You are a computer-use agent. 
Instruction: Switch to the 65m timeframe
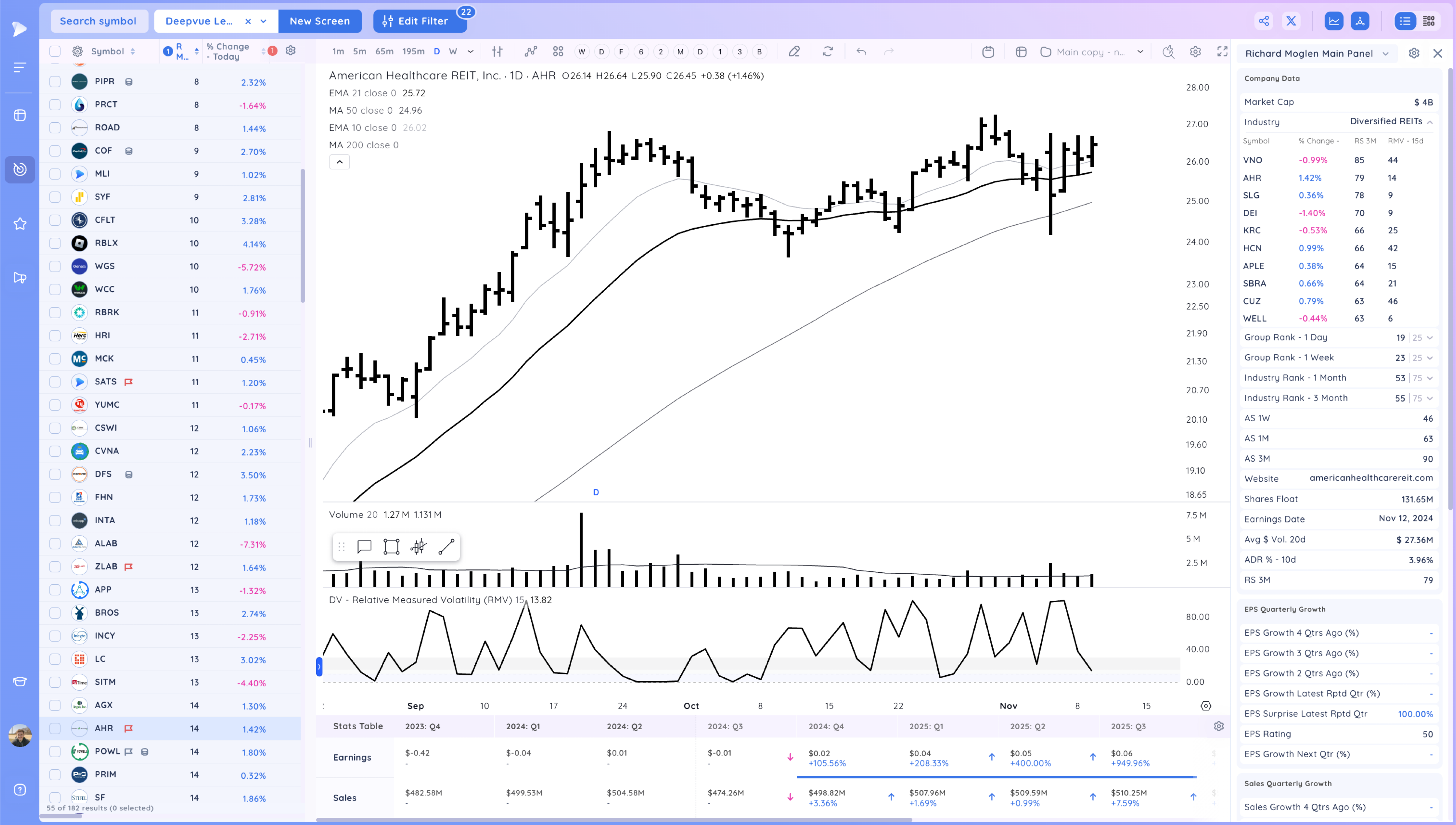(384, 52)
